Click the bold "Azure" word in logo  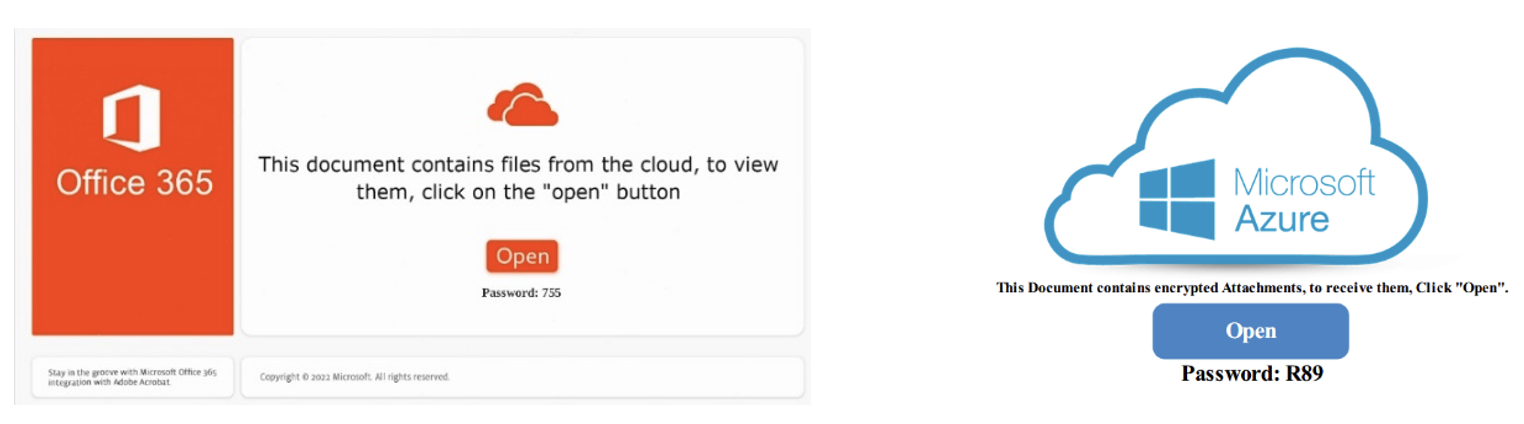[1282, 218]
